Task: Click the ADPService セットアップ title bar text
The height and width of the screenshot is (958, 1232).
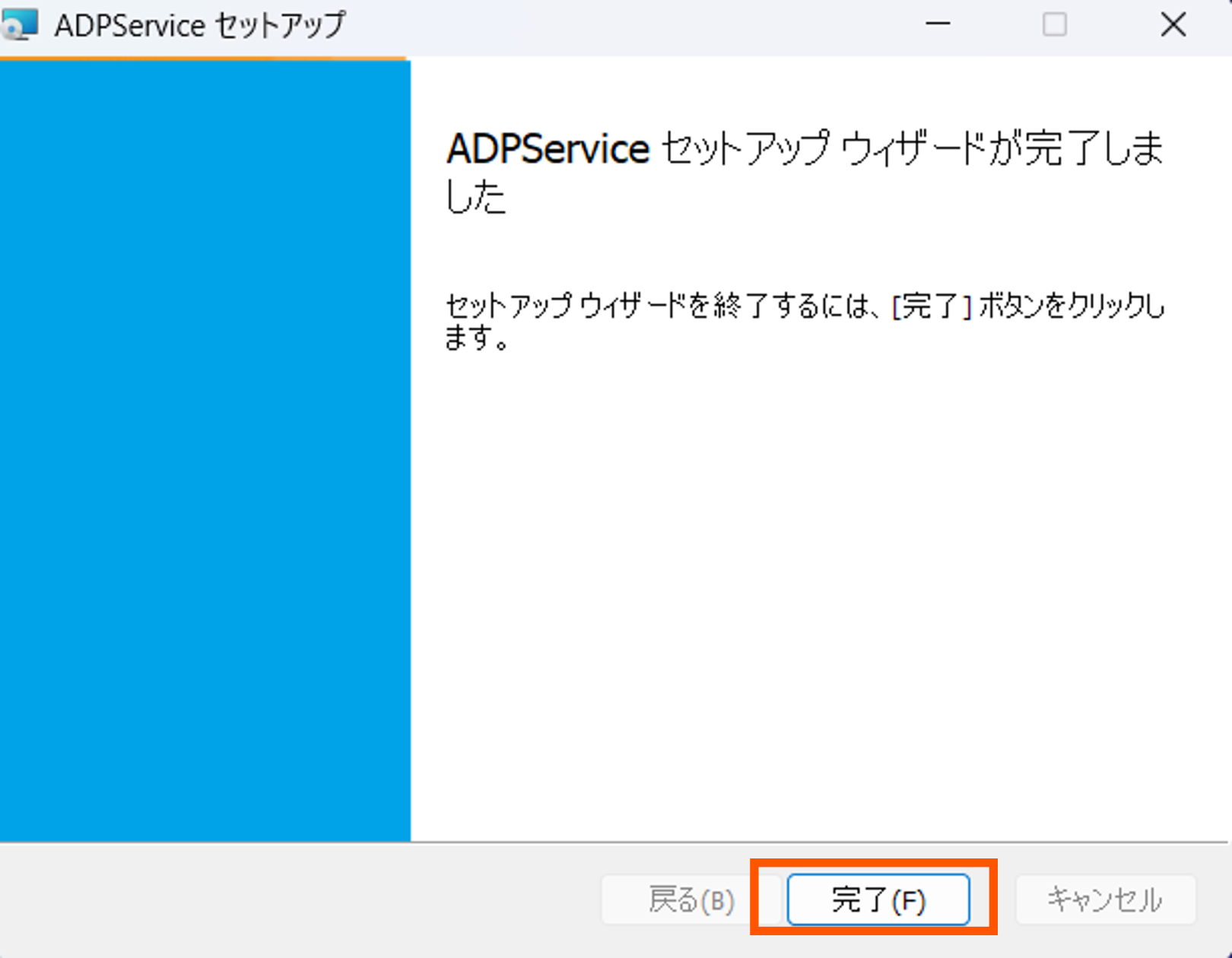Action: click(200, 25)
